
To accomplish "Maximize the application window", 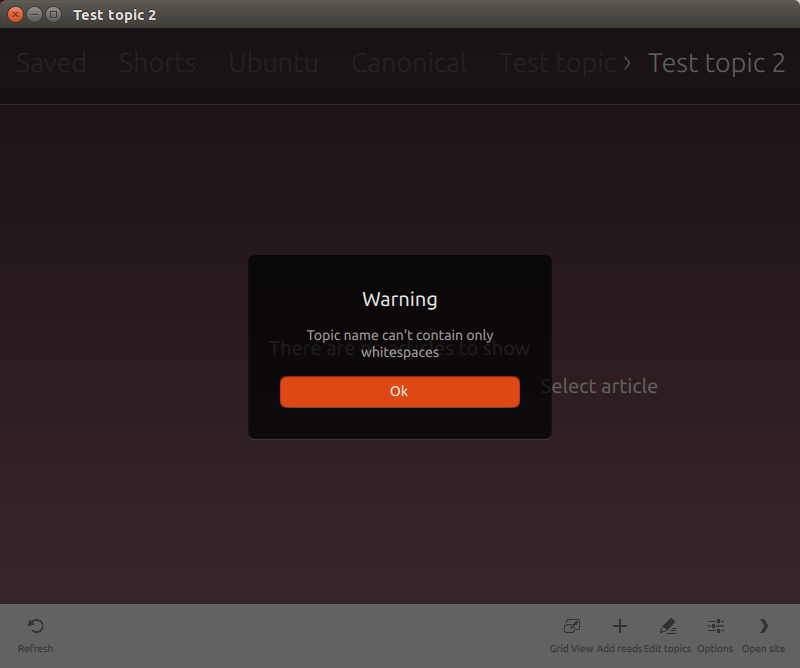I will (x=53, y=15).
